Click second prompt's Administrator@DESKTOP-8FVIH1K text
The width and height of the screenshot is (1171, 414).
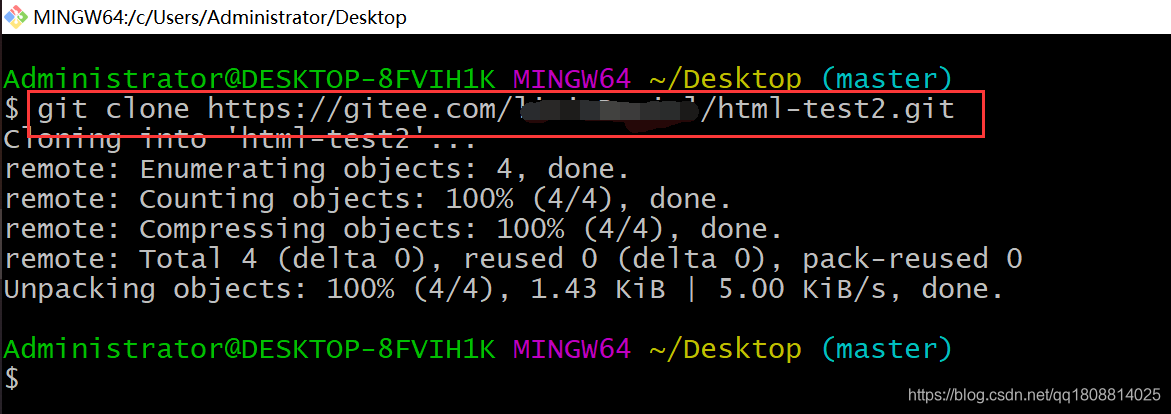pos(249,348)
